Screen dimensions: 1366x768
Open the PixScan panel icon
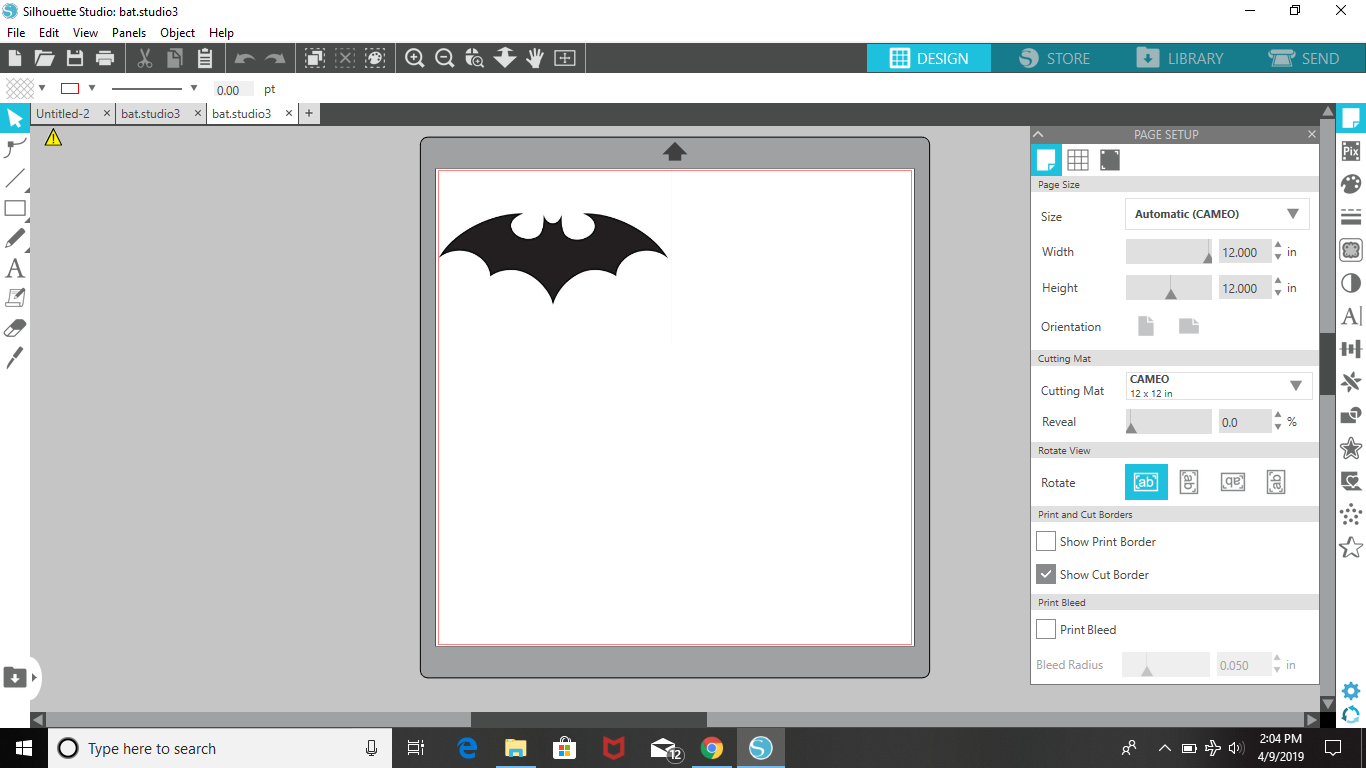coord(1351,151)
